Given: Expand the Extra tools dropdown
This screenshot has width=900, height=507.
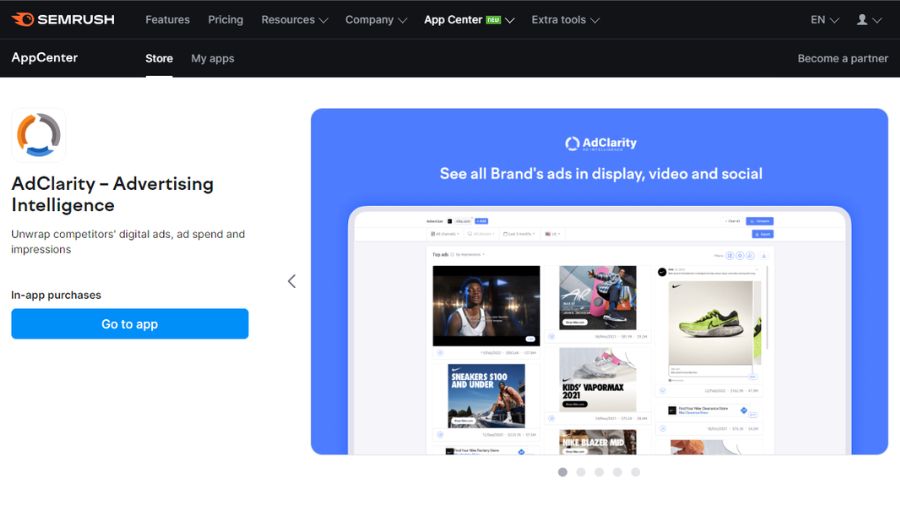Looking at the screenshot, I should 565,20.
